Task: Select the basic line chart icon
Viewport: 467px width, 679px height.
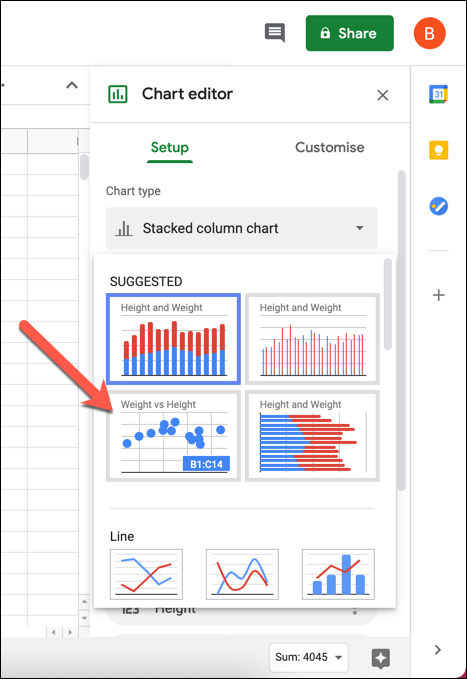Action: [x=146, y=574]
